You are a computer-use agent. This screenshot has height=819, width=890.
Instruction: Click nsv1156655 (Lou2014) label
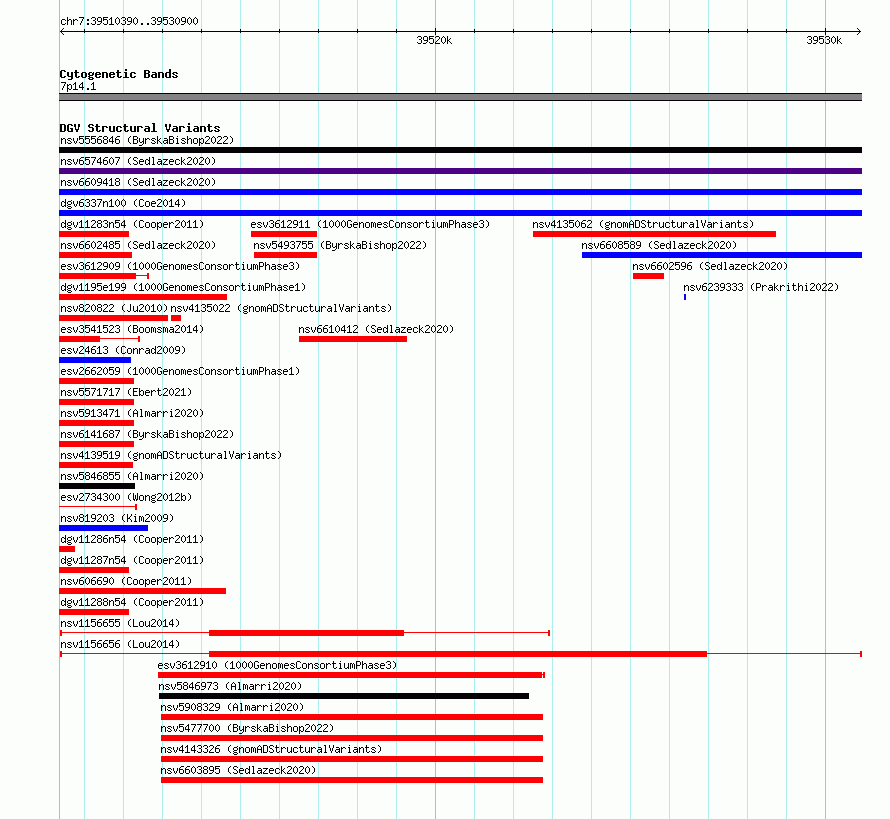[x=120, y=623]
